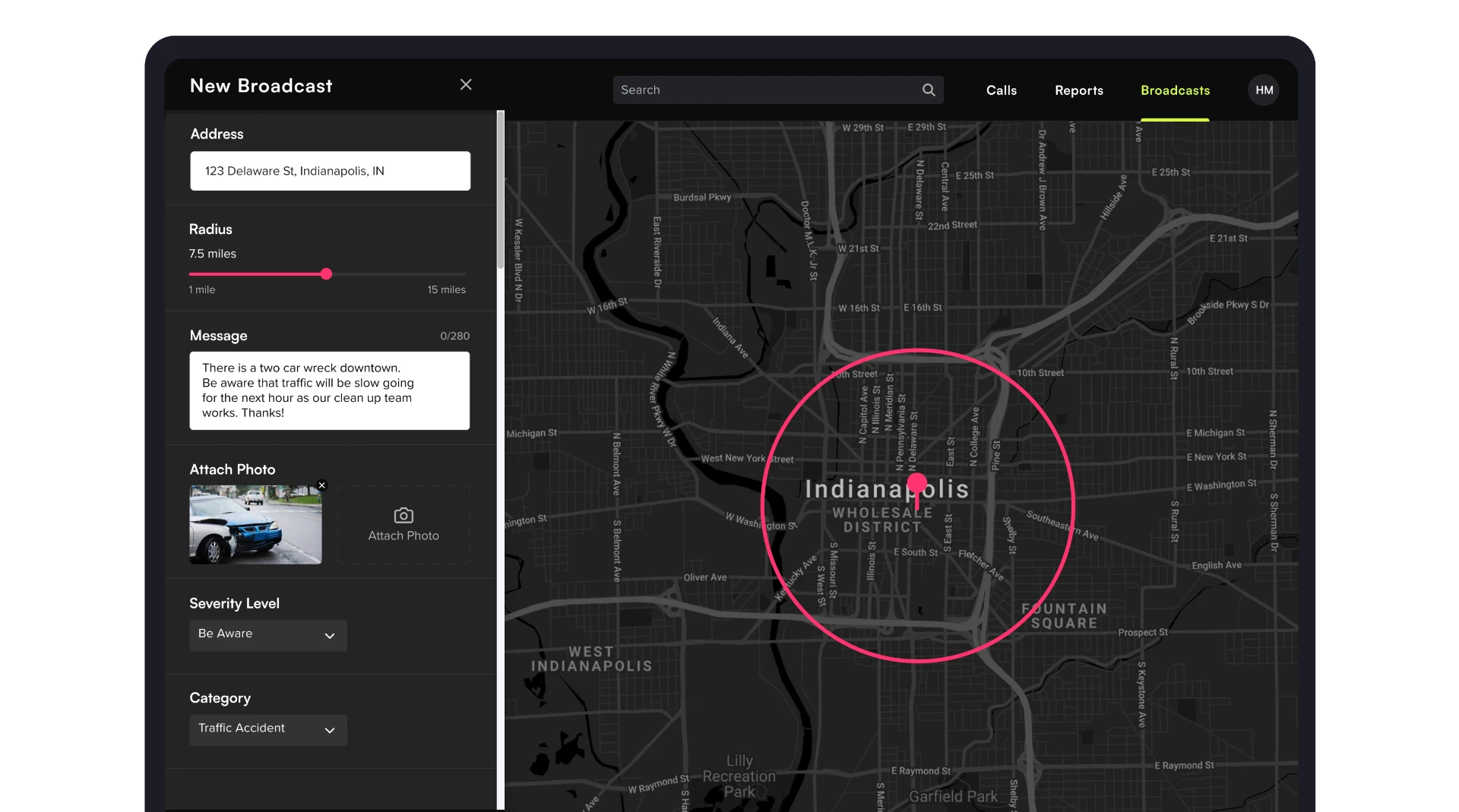Click the E Washington St map label
1459x812 pixels.
[1221, 485]
